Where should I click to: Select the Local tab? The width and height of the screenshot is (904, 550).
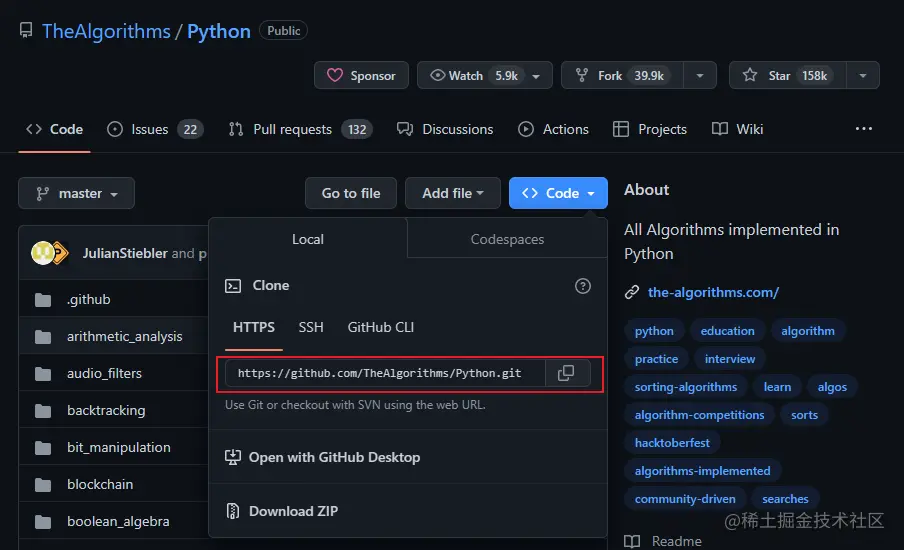tap(308, 239)
